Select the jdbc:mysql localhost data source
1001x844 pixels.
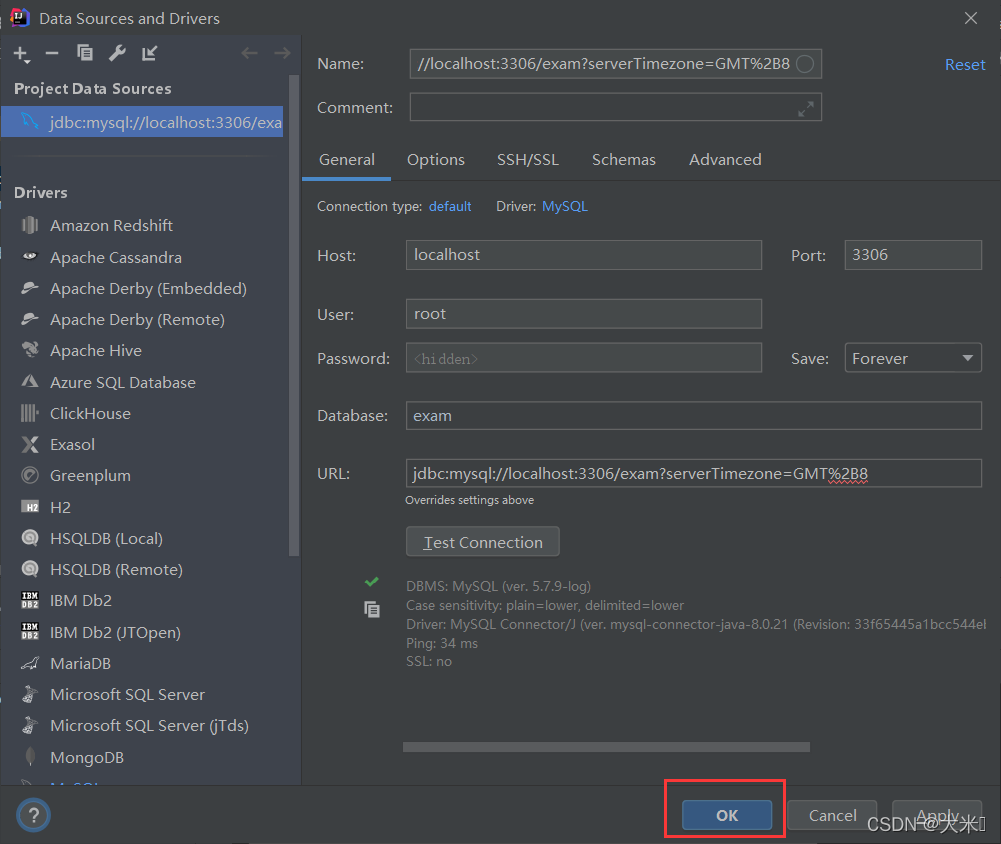coord(142,122)
